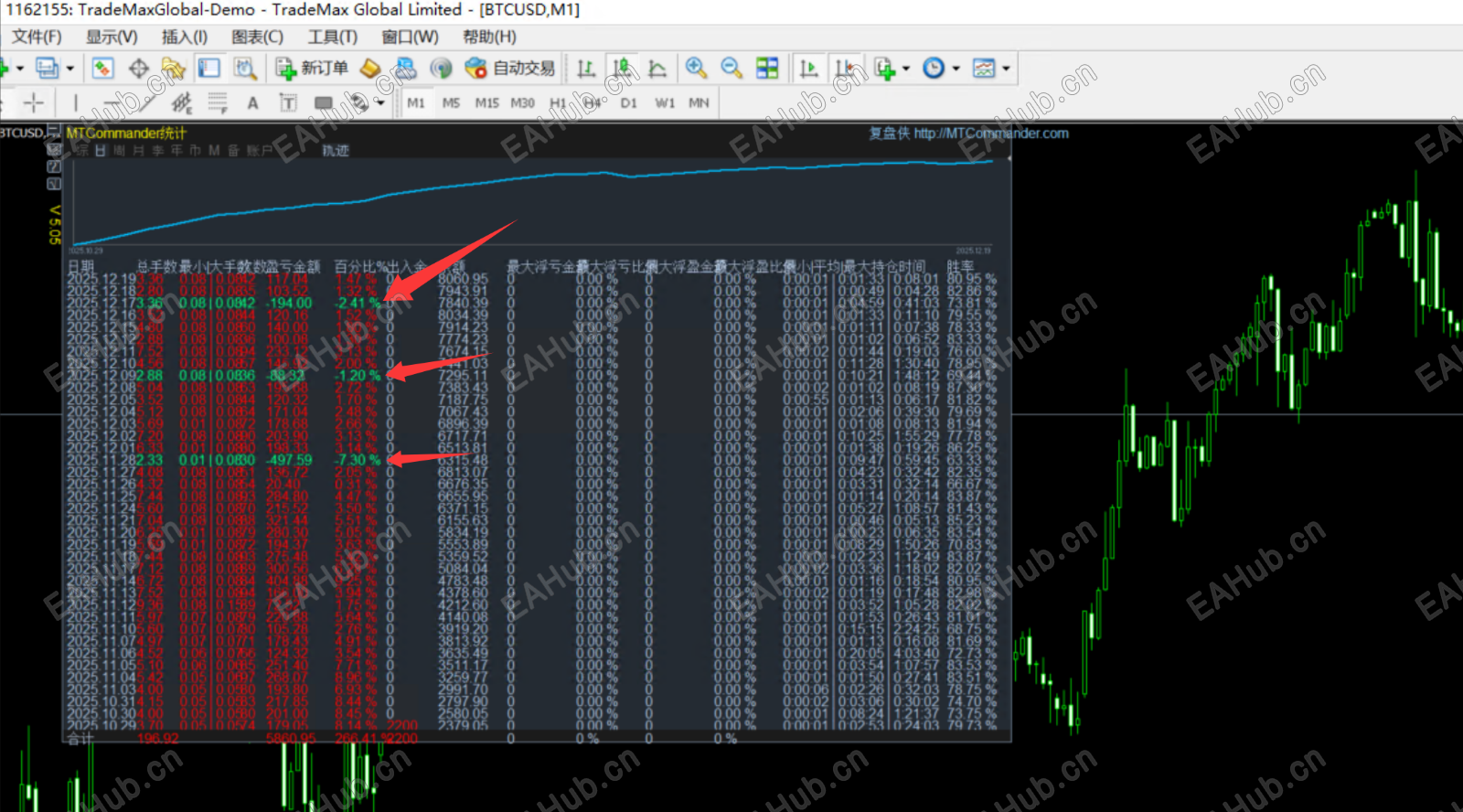The image size is (1463, 812).
Task: Select the crosshair cursor tool
Action: pyautogui.click(x=34, y=102)
